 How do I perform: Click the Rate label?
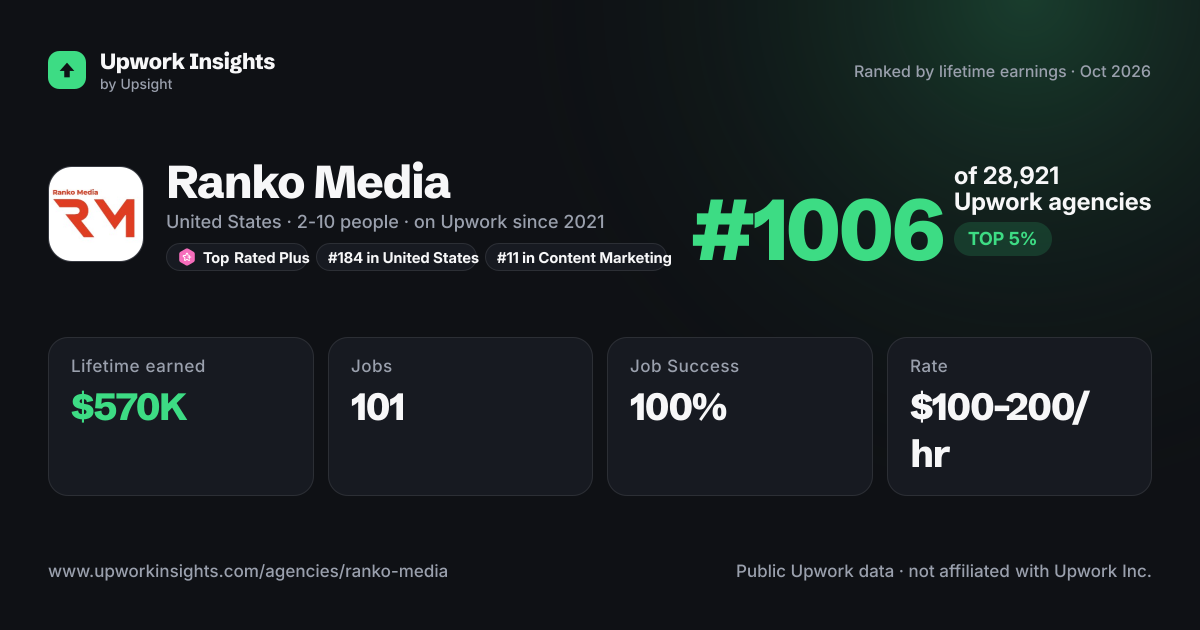[x=929, y=366]
